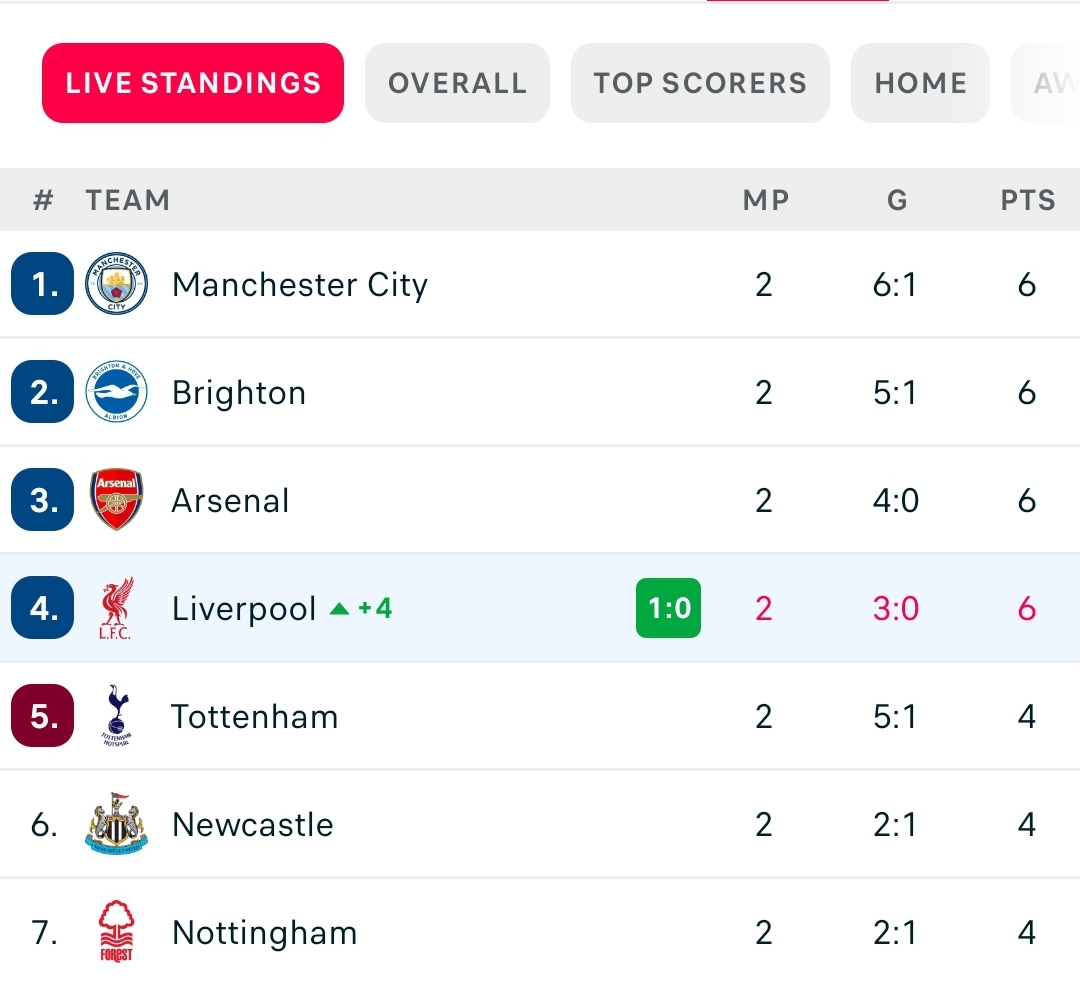Show the partially hidden Away tab

click(1047, 83)
